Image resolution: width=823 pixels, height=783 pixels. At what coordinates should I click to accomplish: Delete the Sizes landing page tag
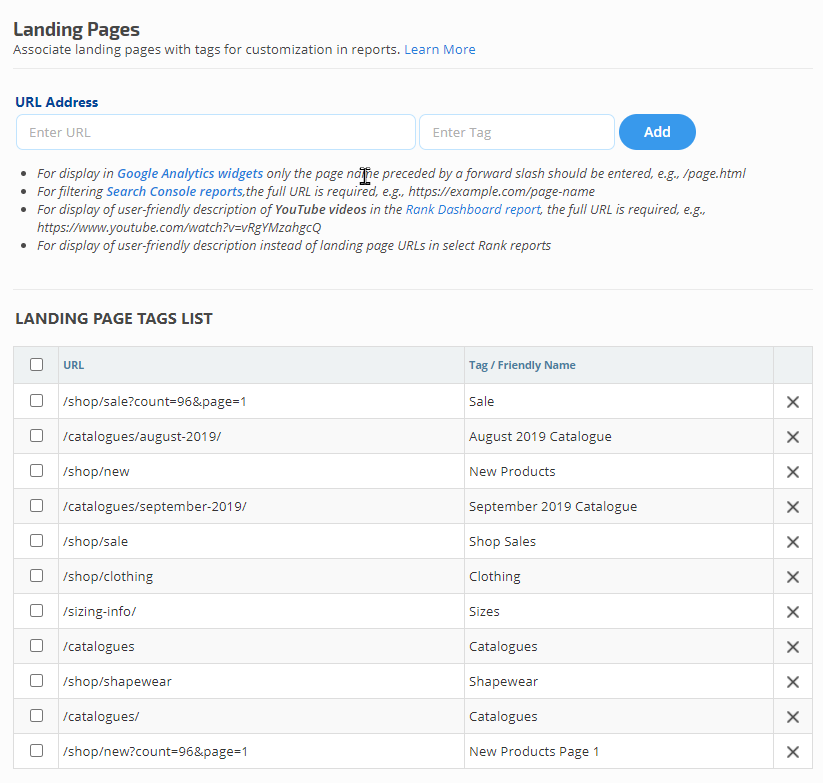tap(792, 612)
